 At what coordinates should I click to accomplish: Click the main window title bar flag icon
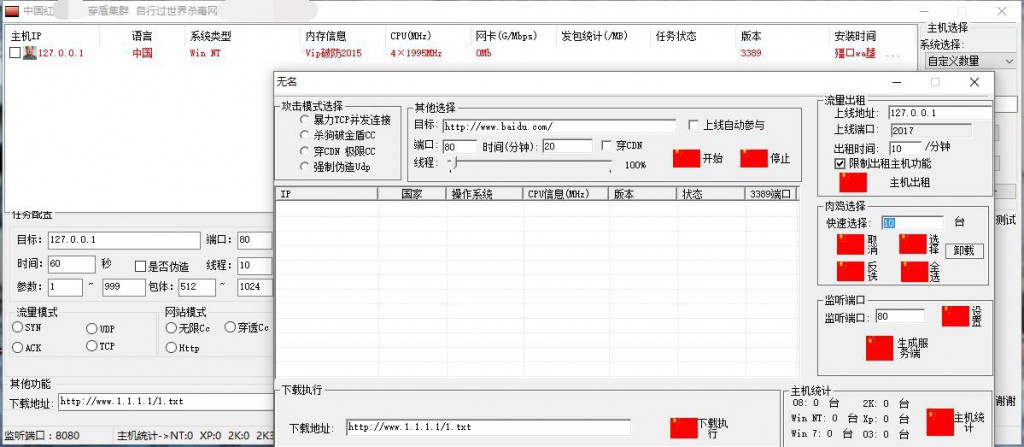click(x=12, y=11)
